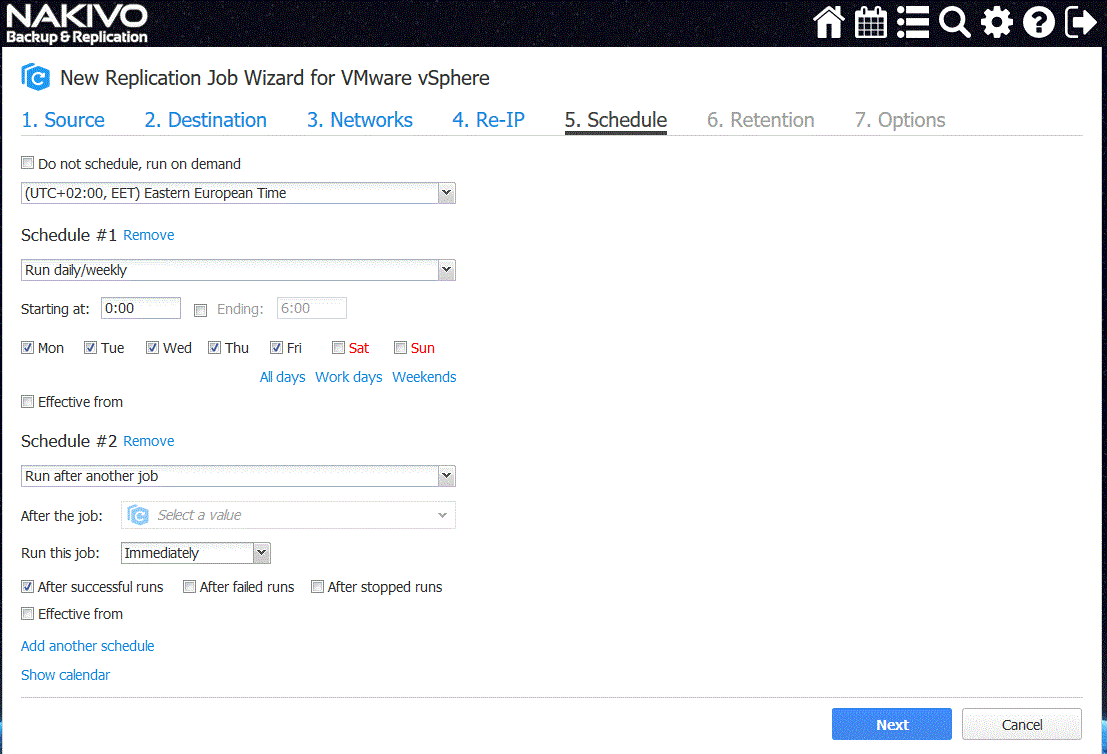Enable Effective from under Schedule #2

[28, 614]
